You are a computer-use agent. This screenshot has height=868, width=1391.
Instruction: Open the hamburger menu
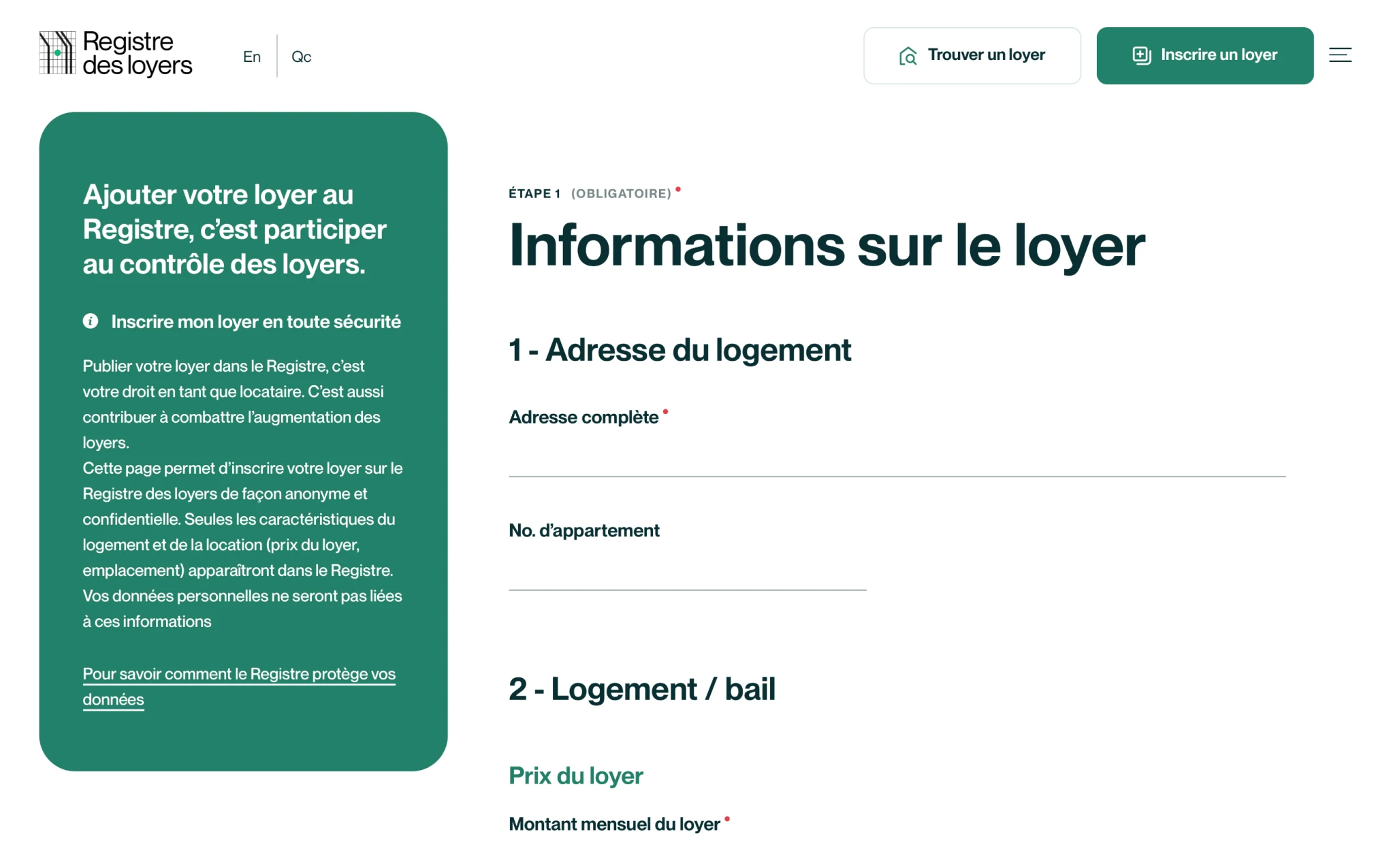(x=1339, y=55)
